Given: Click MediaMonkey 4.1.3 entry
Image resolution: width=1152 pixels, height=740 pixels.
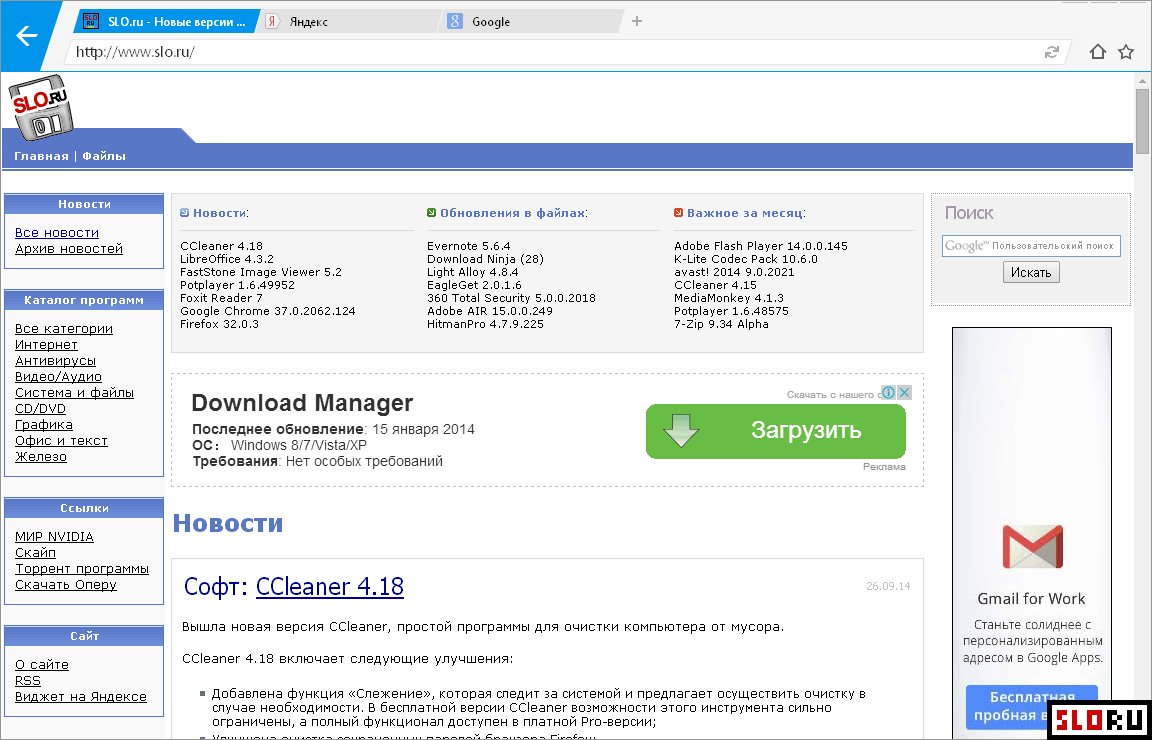Looking at the screenshot, I should (x=729, y=298).
